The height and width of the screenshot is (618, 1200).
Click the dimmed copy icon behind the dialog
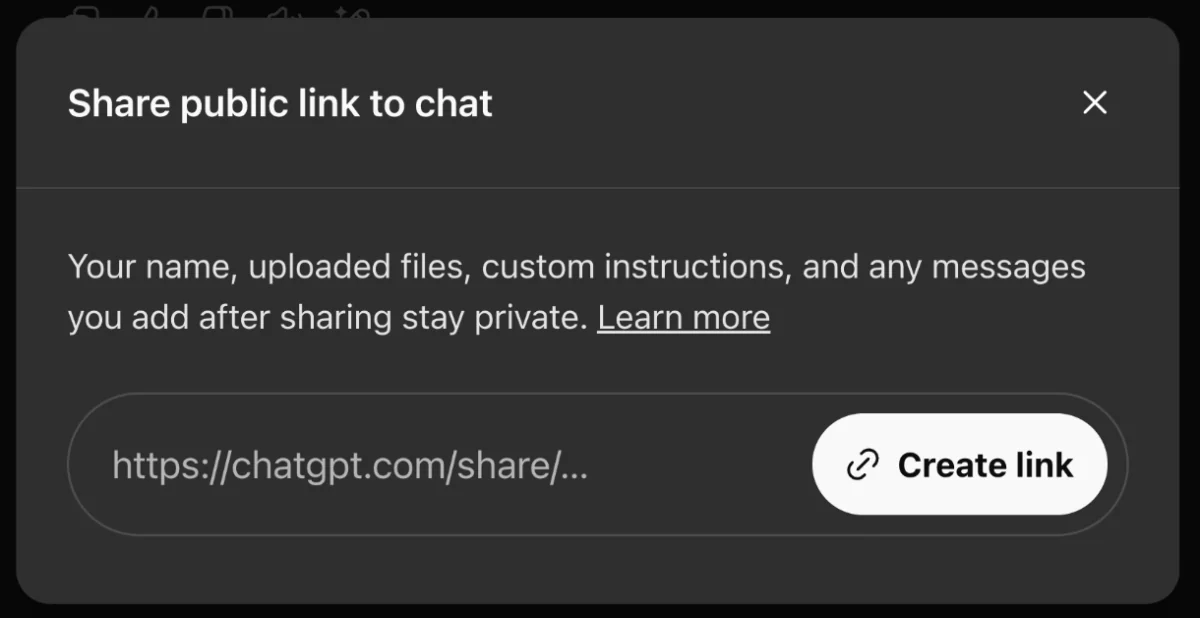87,12
